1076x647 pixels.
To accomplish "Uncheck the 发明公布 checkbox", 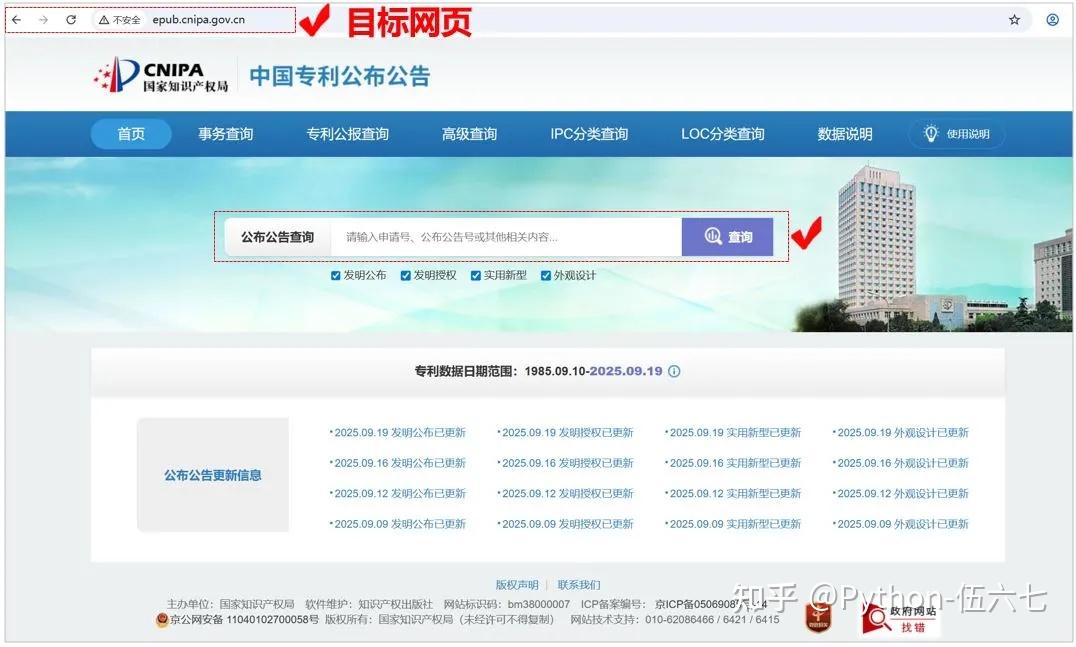I will [337, 275].
